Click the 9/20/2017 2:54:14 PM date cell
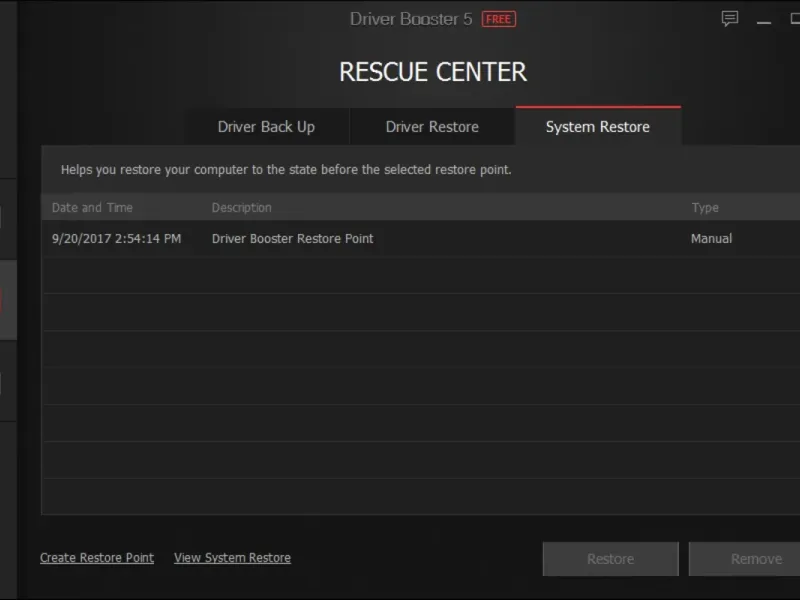Viewport: 800px width, 600px height. tap(116, 239)
